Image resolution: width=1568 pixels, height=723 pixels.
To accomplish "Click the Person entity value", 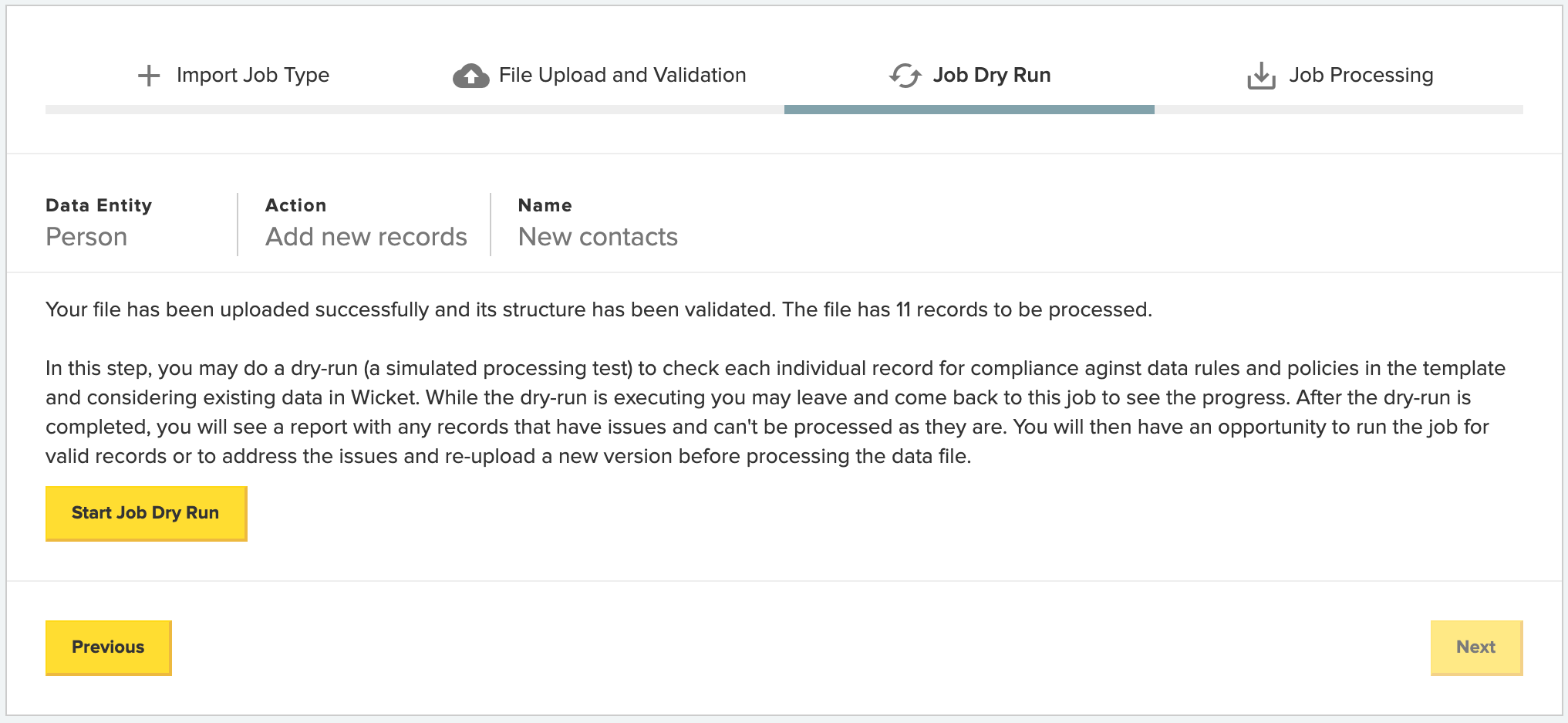I will pos(86,237).
